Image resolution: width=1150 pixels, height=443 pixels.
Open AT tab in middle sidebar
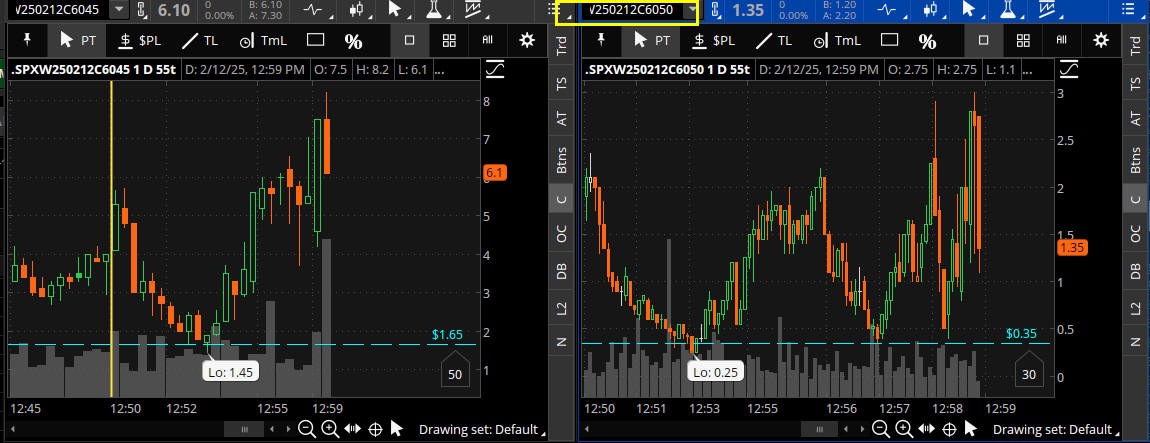click(x=562, y=119)
